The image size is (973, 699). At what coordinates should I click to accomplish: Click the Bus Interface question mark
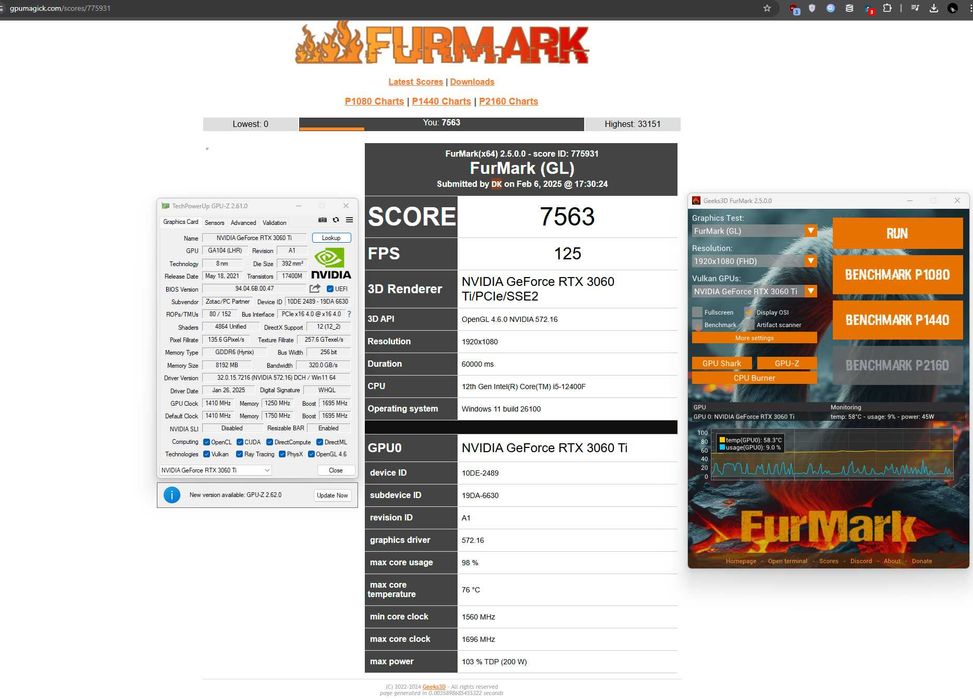pyautogui.click(x=349, y=314)
